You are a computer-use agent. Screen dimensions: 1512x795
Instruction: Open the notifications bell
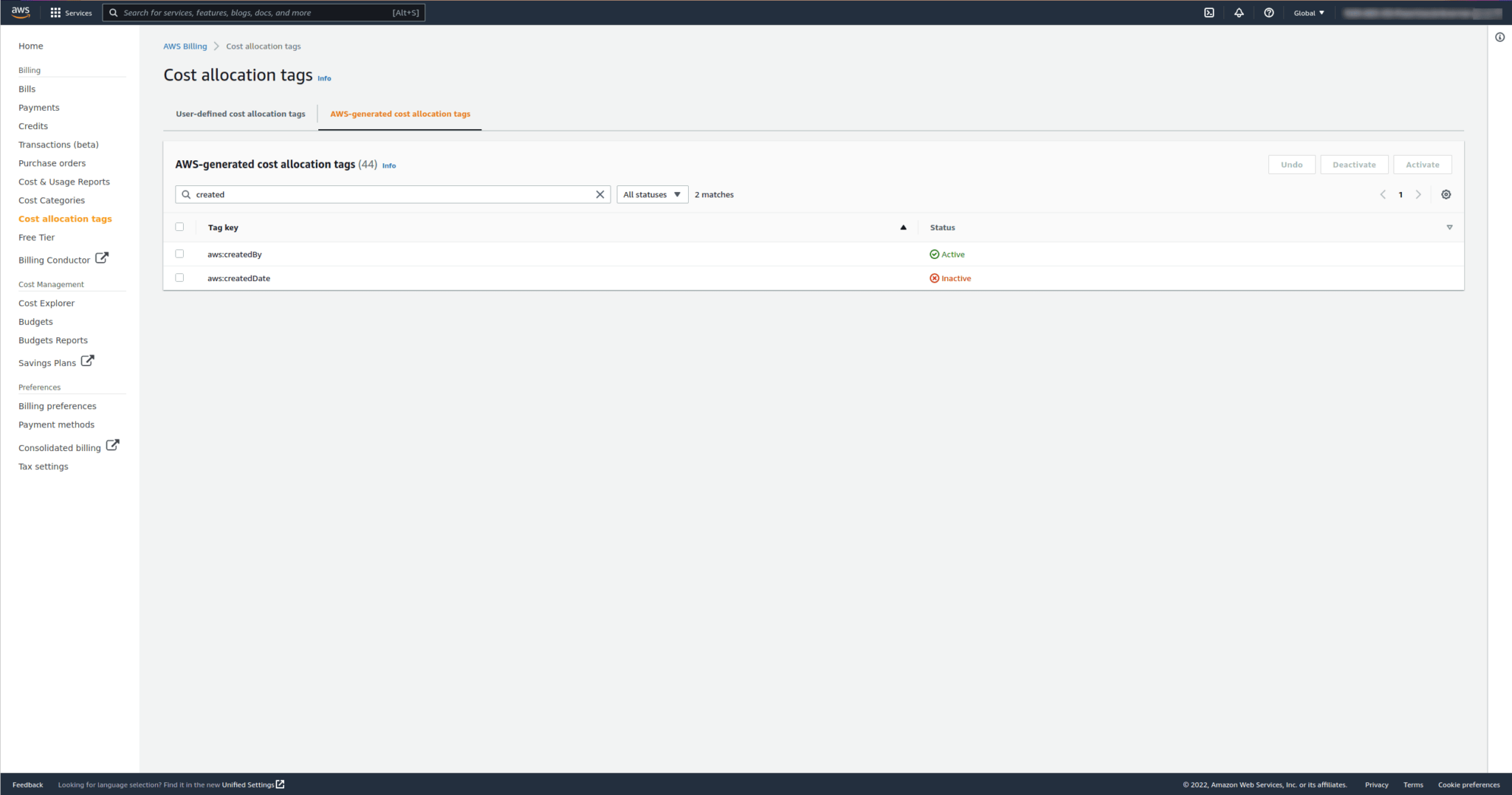1240,13
